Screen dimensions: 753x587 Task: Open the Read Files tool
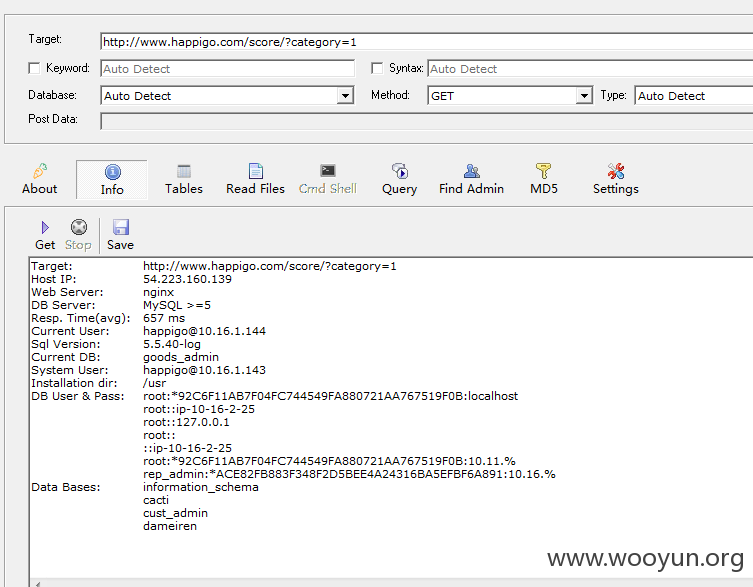[255, 179]
